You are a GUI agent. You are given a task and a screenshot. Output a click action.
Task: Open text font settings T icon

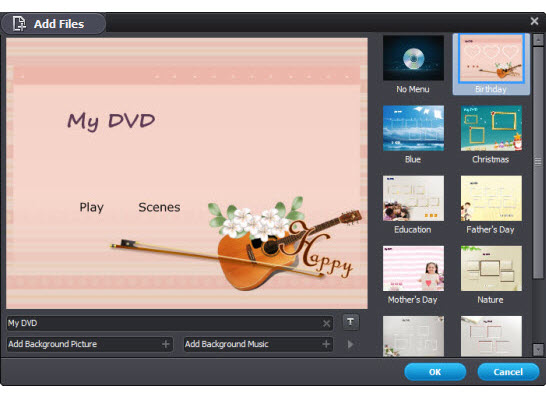pos(350,322)
